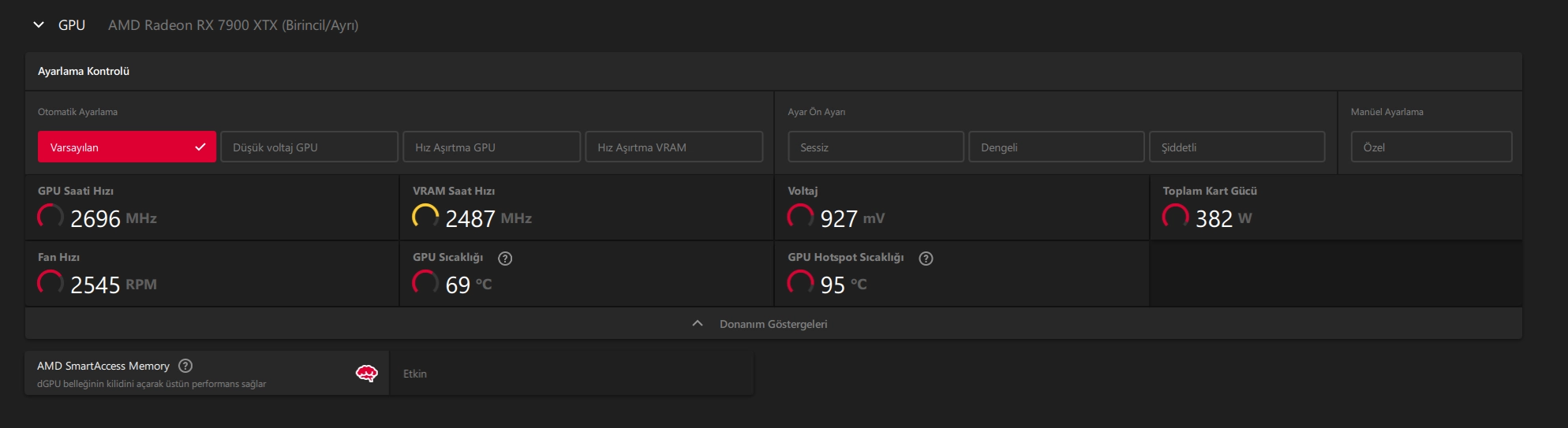The width and height of the screenshot is (1568, 428).
Task: Choose the Dengeli preset
Action: [1057, 147]
